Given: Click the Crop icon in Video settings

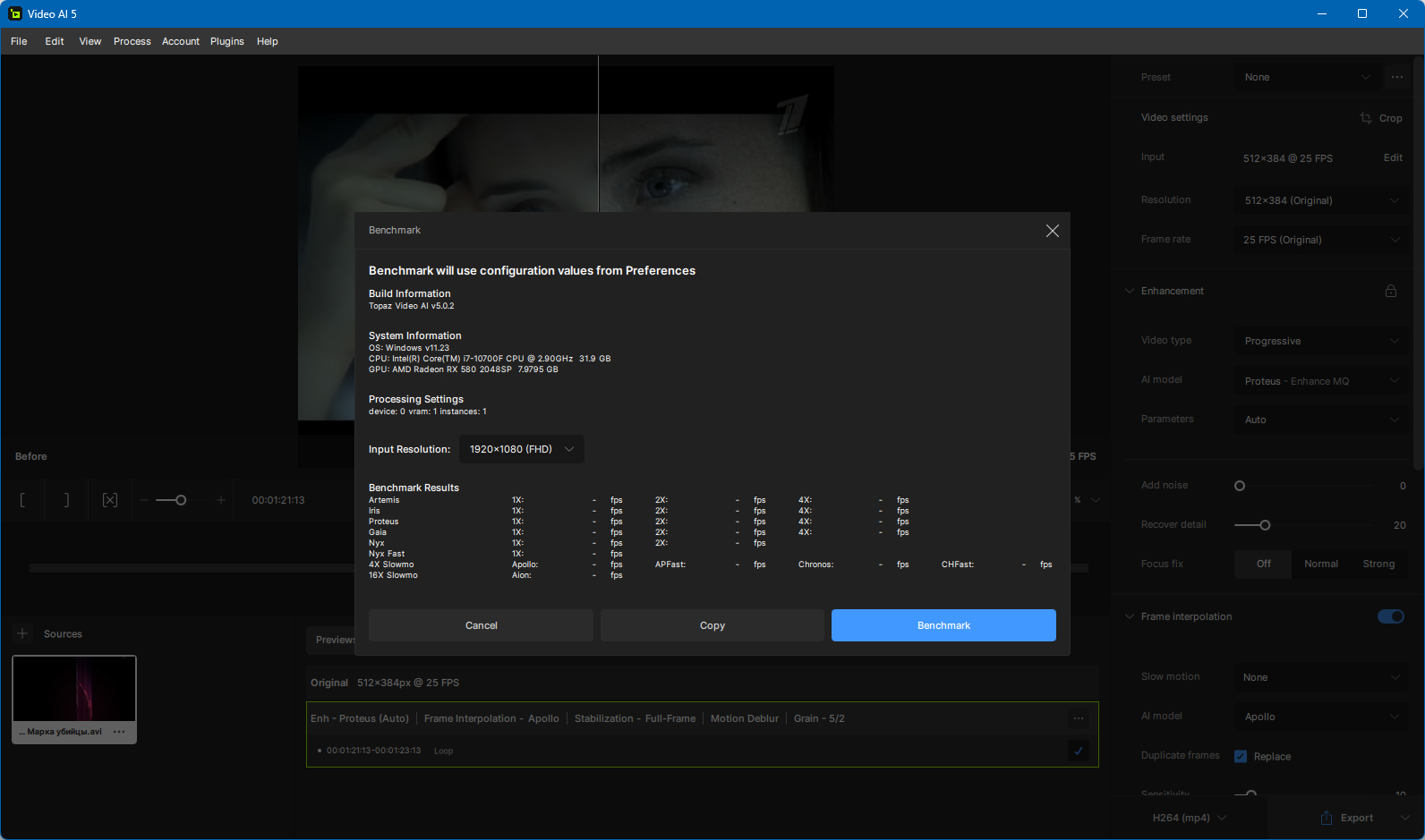Looking at the screenshot, I should pyautogui.click(x=1366, y=118).
